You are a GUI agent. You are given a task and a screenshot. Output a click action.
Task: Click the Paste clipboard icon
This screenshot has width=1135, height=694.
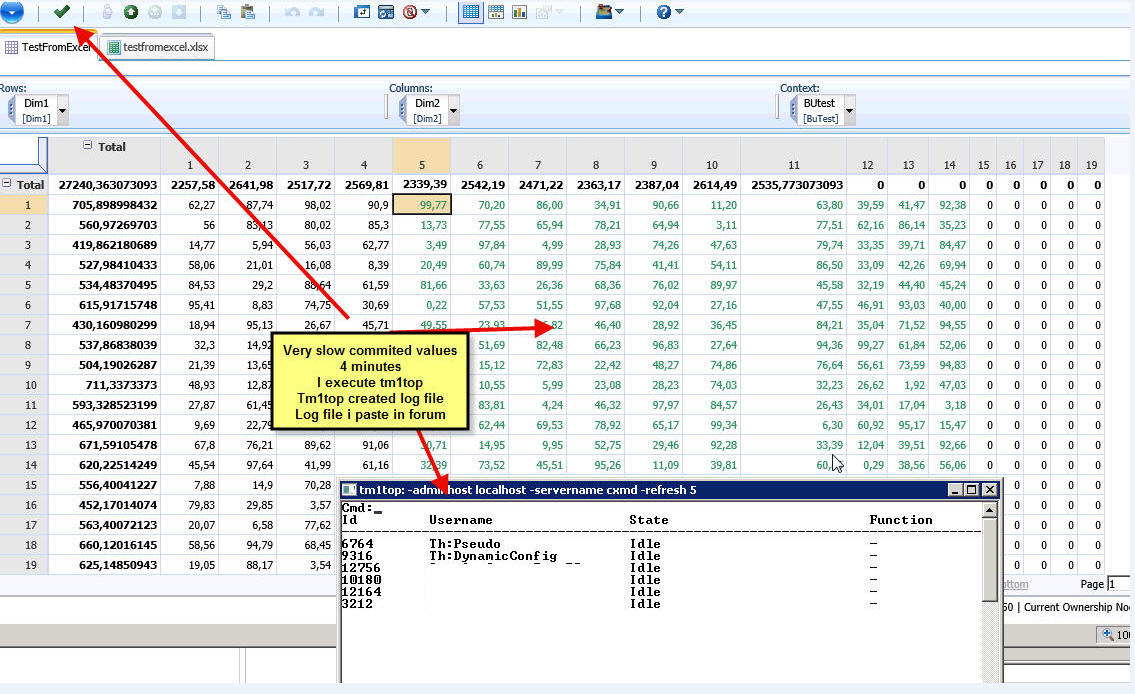pyautogui.click(x=247, y=12)
